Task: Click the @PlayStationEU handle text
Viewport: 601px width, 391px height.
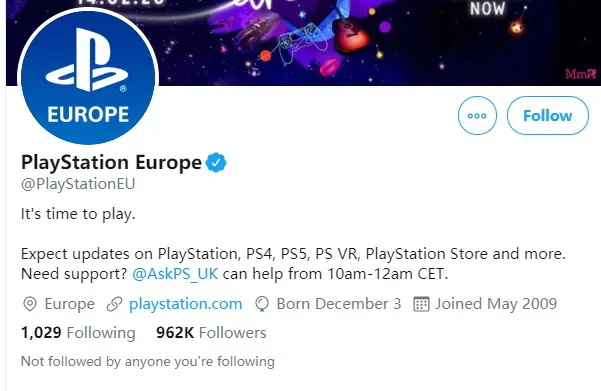Action: click(x=78, y=184)
